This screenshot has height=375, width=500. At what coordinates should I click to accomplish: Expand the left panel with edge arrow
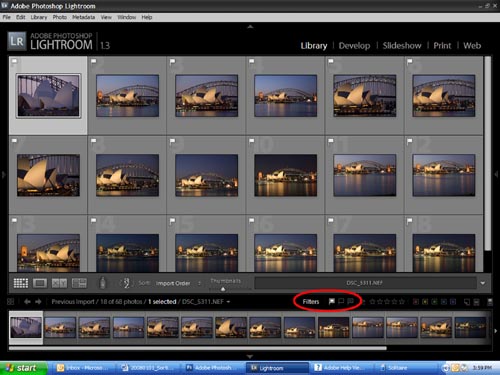[3, 174]
